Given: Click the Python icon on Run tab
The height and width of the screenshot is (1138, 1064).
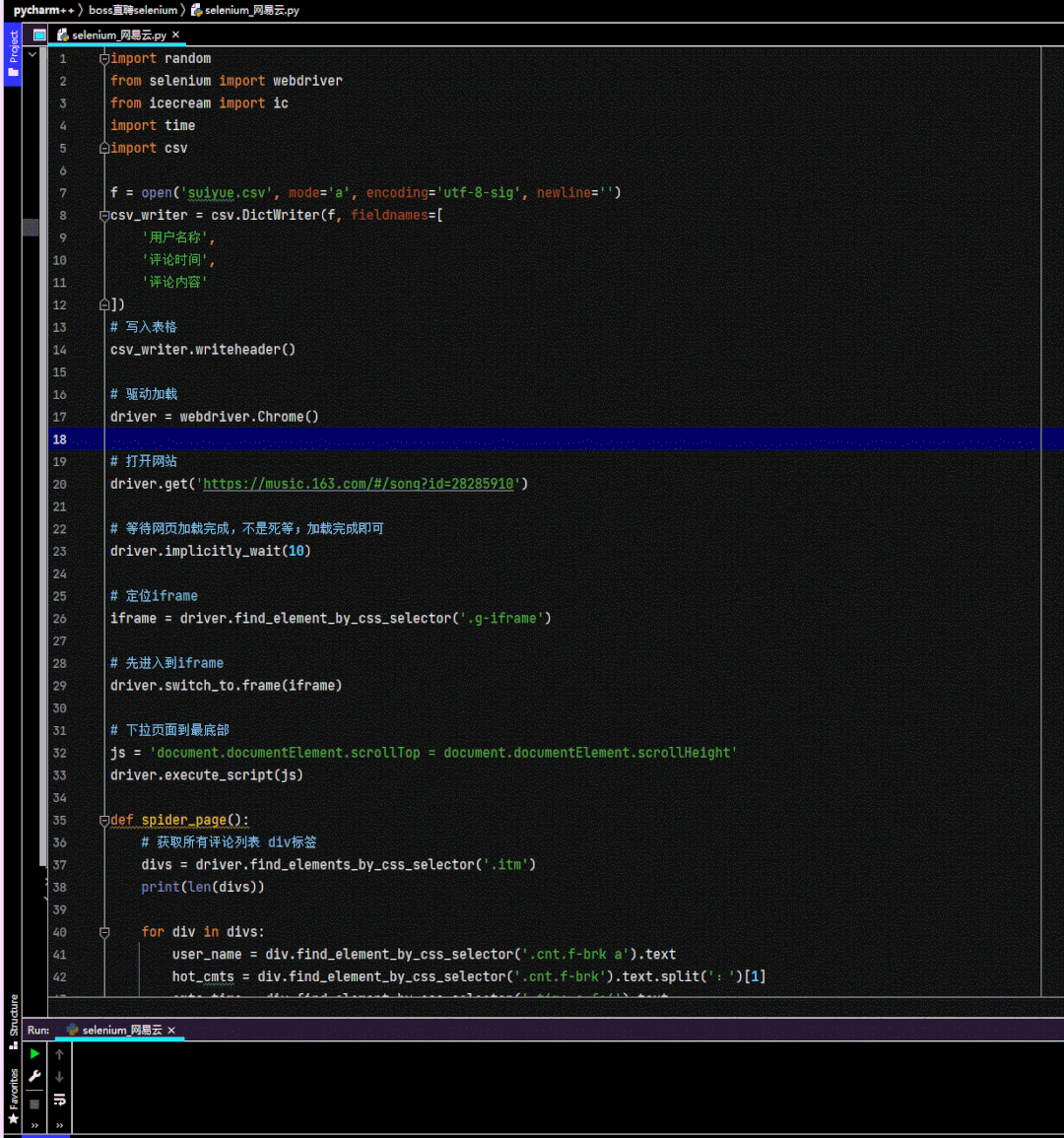Looking at the screenshot, I should coord(72,1030).
